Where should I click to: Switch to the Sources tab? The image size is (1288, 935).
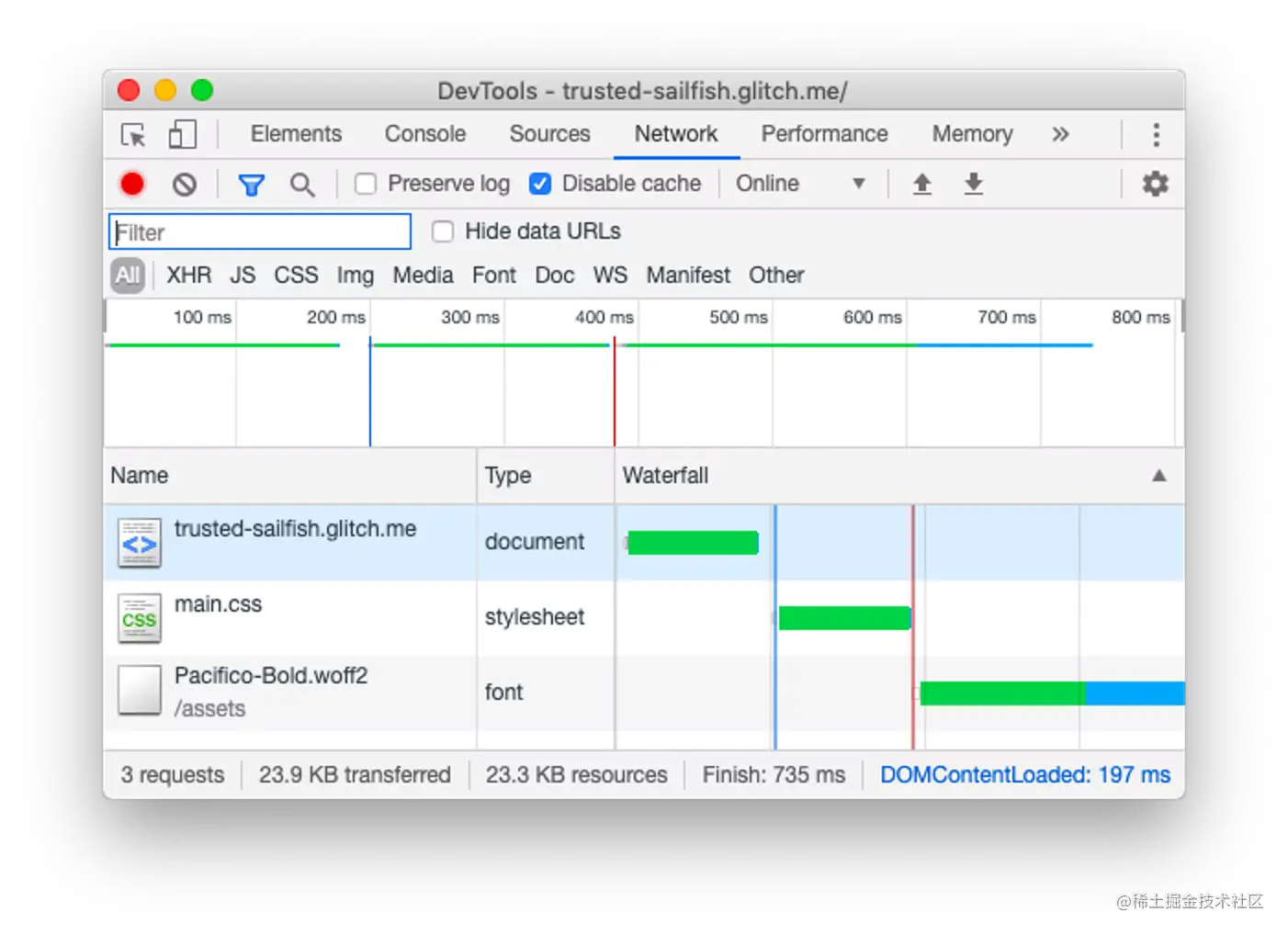pyautogui.click(x=549, y=134)
